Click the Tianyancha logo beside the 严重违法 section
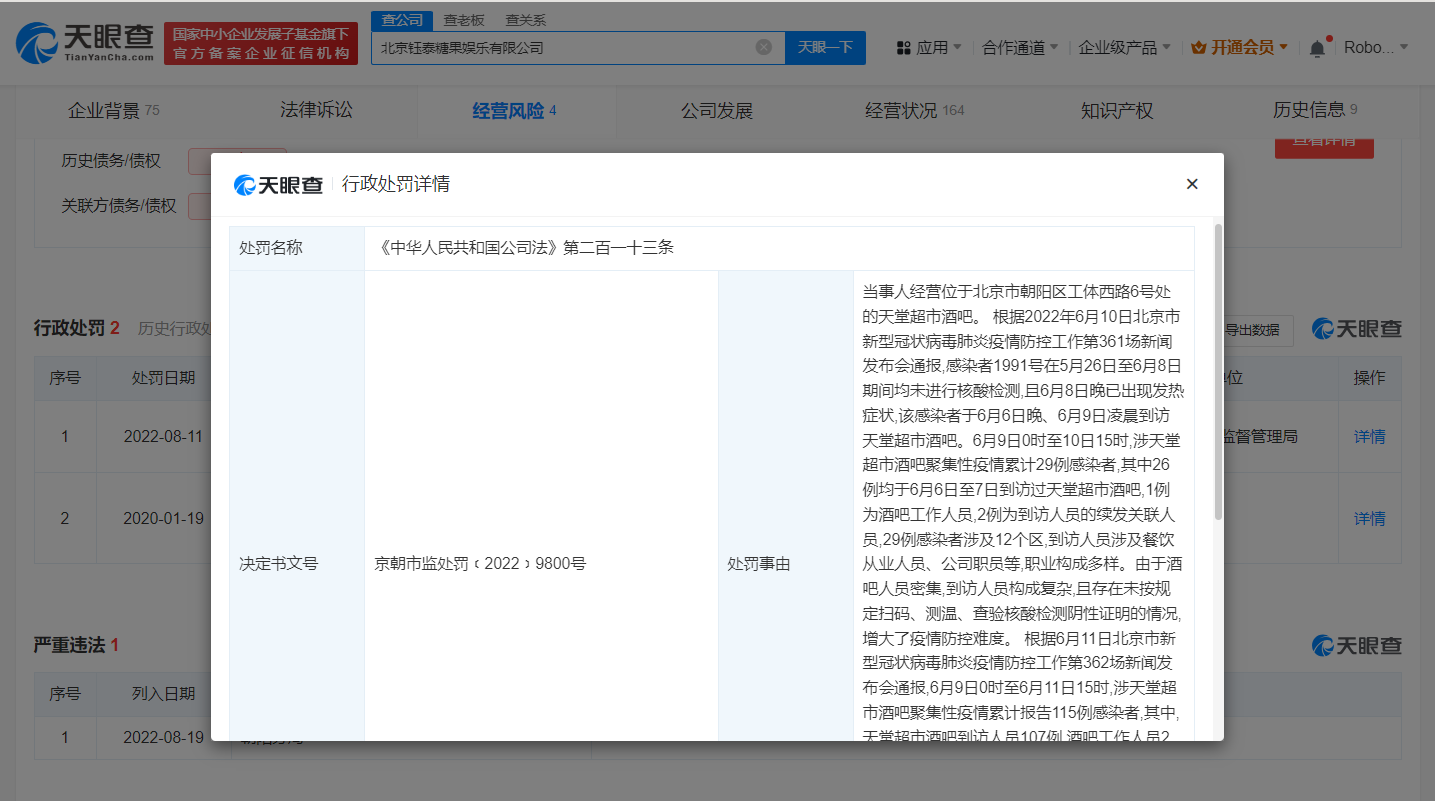 click(1356, 645)
